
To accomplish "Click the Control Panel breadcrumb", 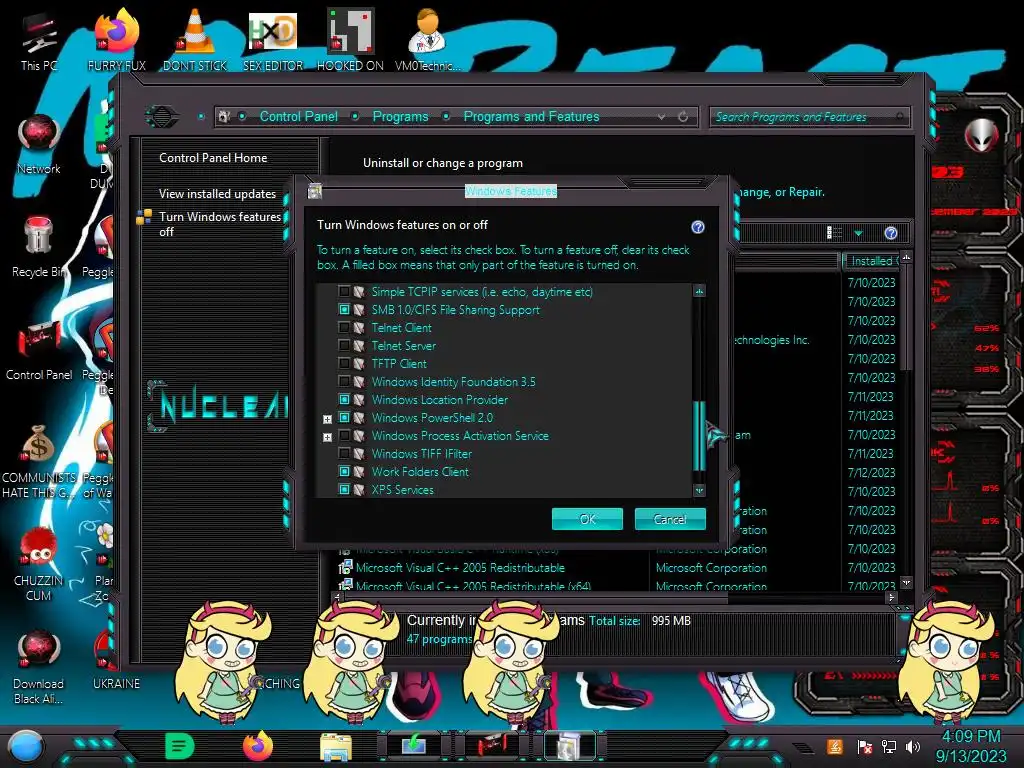I will (x=298, y=116).
